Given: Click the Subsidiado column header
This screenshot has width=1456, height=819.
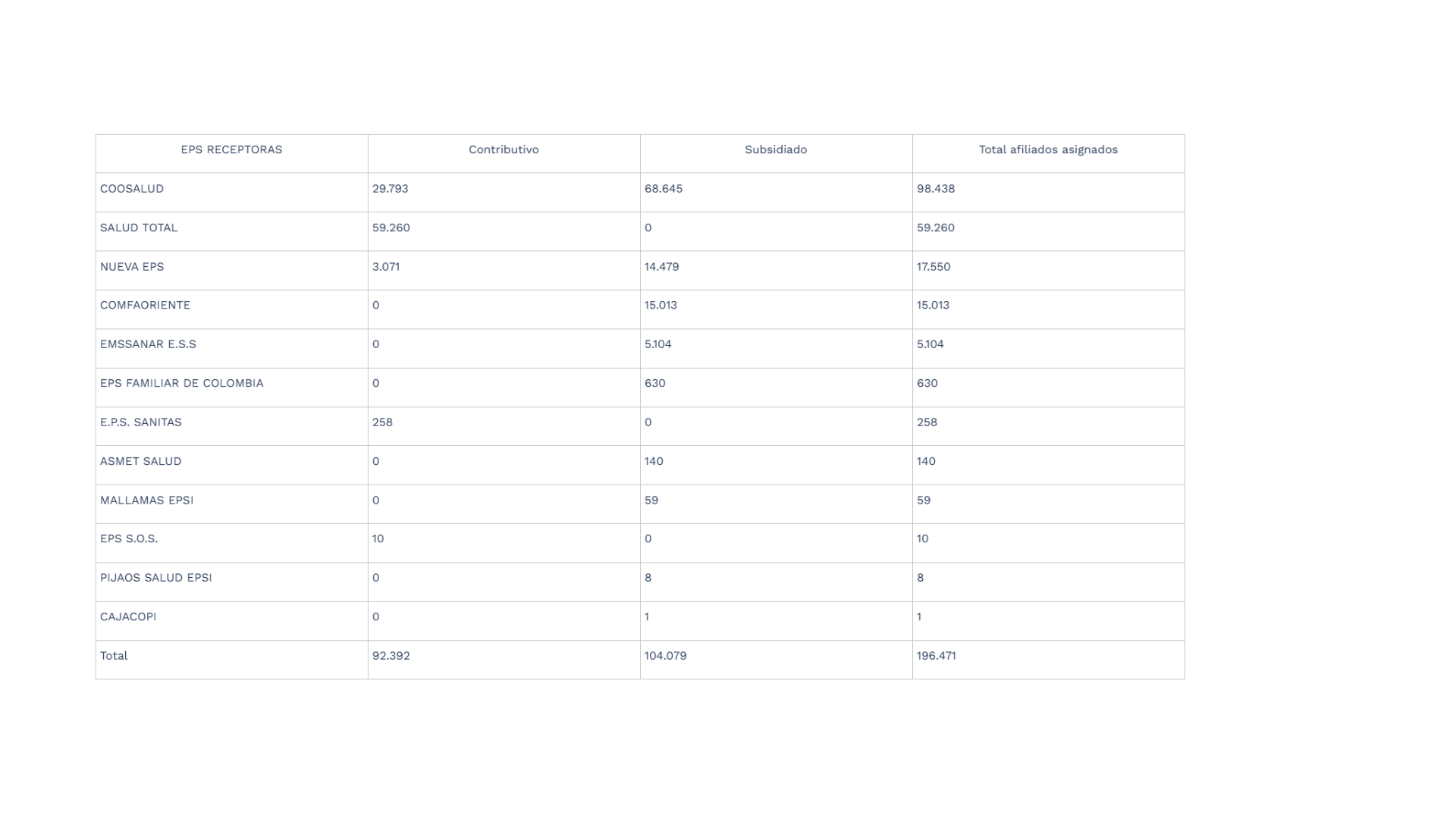Looking at the screenshot, I should pos(776,150).
